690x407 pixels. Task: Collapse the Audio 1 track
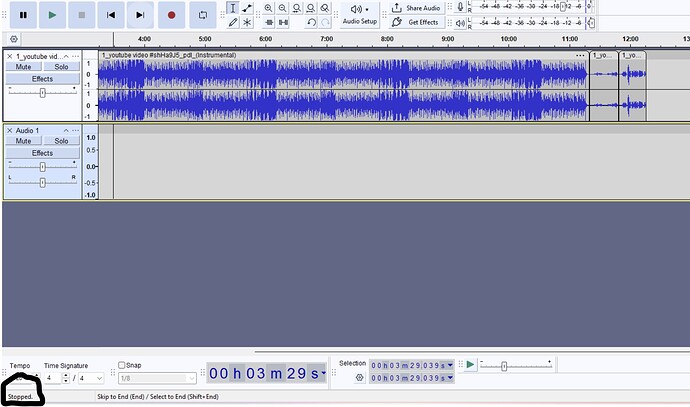66,131
